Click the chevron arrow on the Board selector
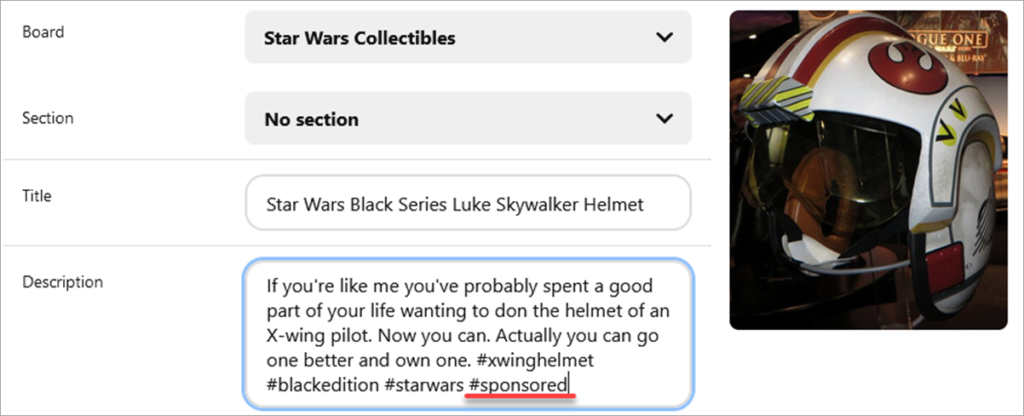Viewport: 1024px width, 416px height. 664,38
